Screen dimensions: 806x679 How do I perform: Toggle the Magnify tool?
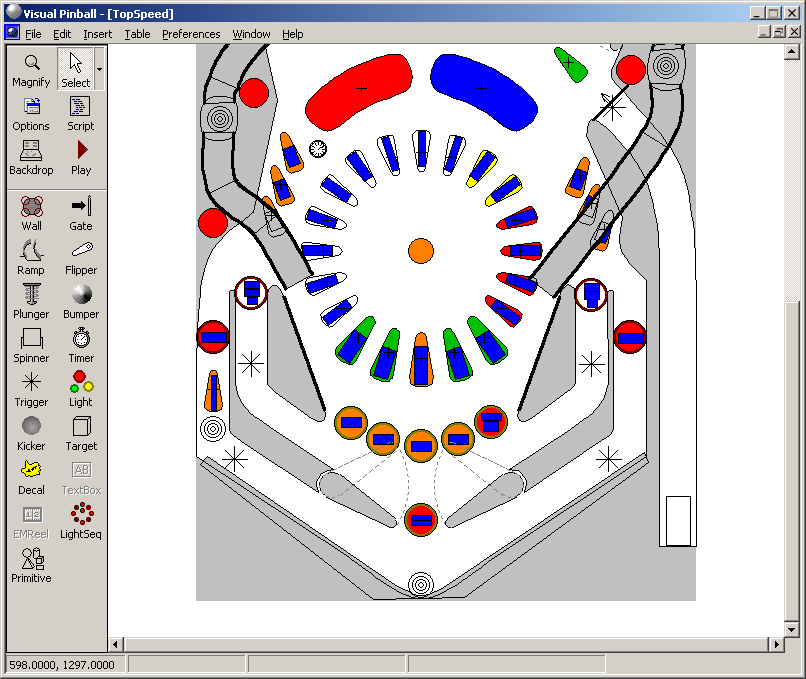31,69
